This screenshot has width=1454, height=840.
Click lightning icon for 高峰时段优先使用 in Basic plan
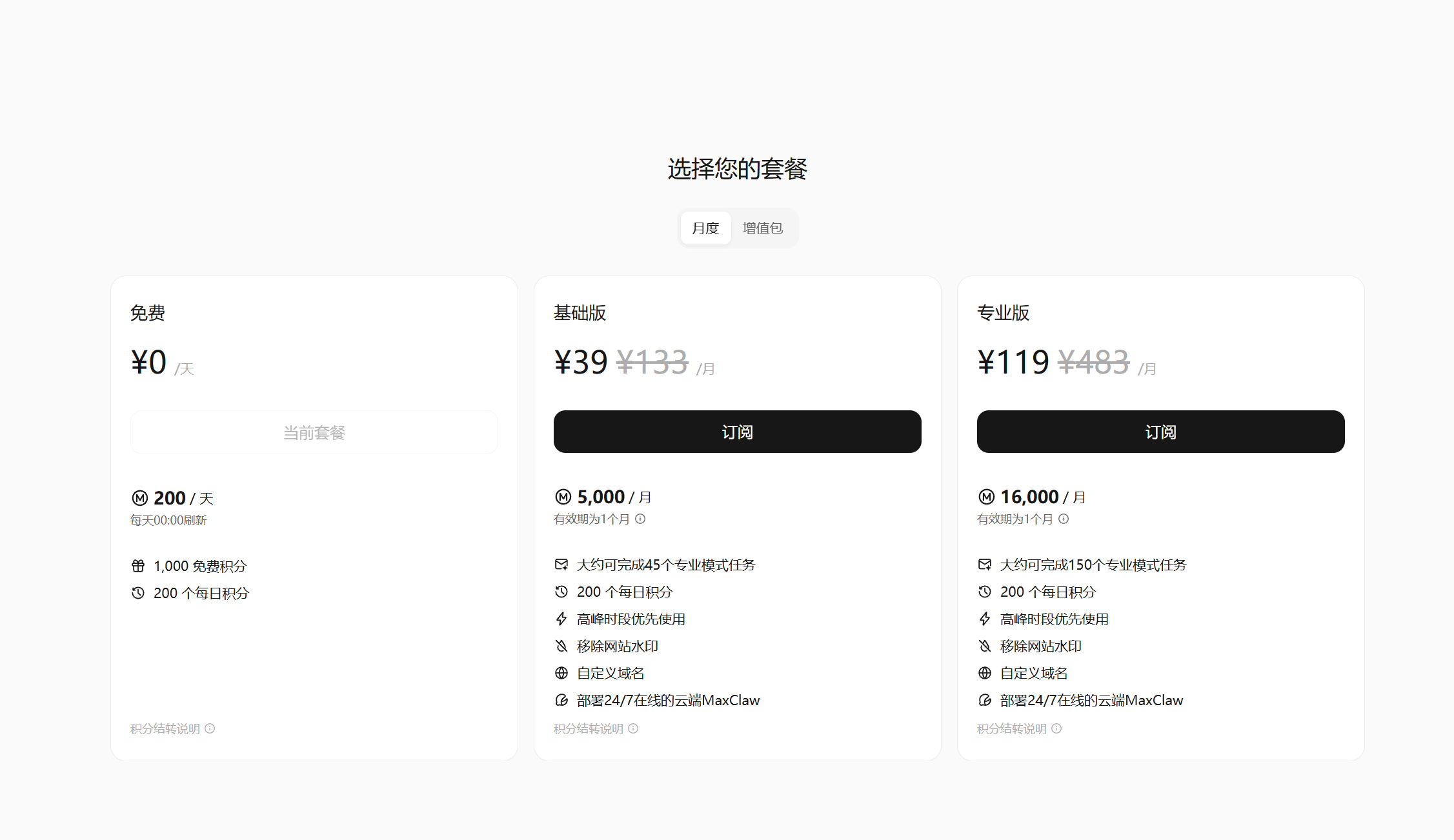[561, 619]
